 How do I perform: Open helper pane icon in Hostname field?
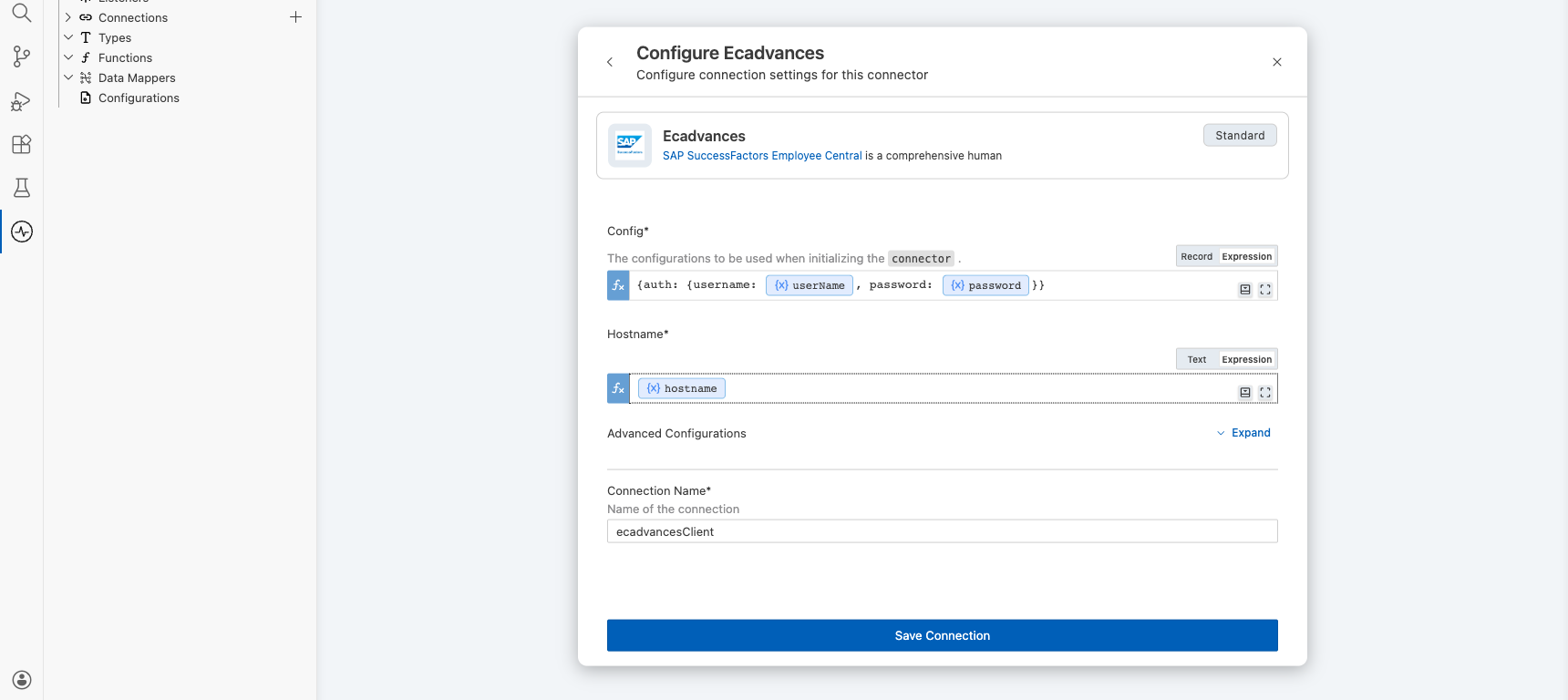click(x=1245, y=392)
